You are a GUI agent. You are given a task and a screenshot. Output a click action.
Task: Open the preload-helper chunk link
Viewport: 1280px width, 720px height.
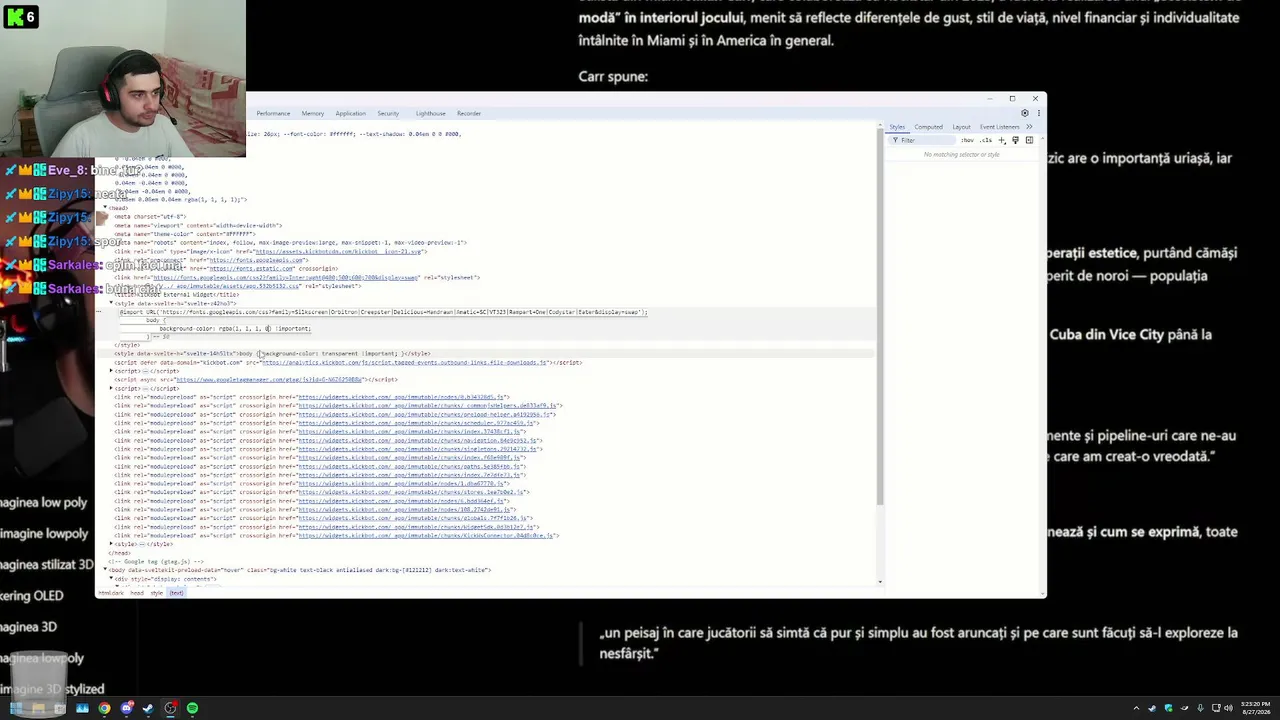click(x=426, y=414)
